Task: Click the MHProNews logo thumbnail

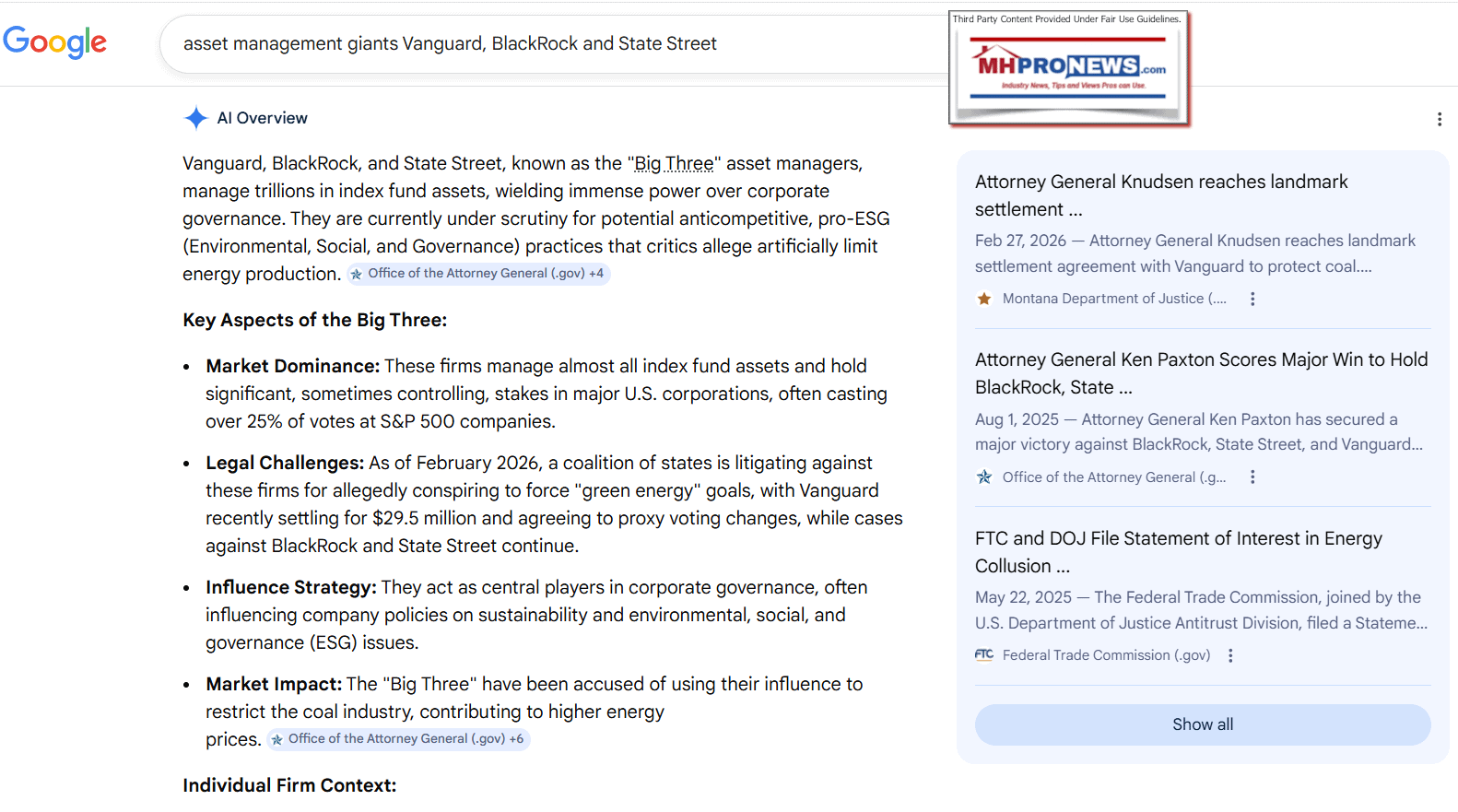Action: click(1069, 68)
